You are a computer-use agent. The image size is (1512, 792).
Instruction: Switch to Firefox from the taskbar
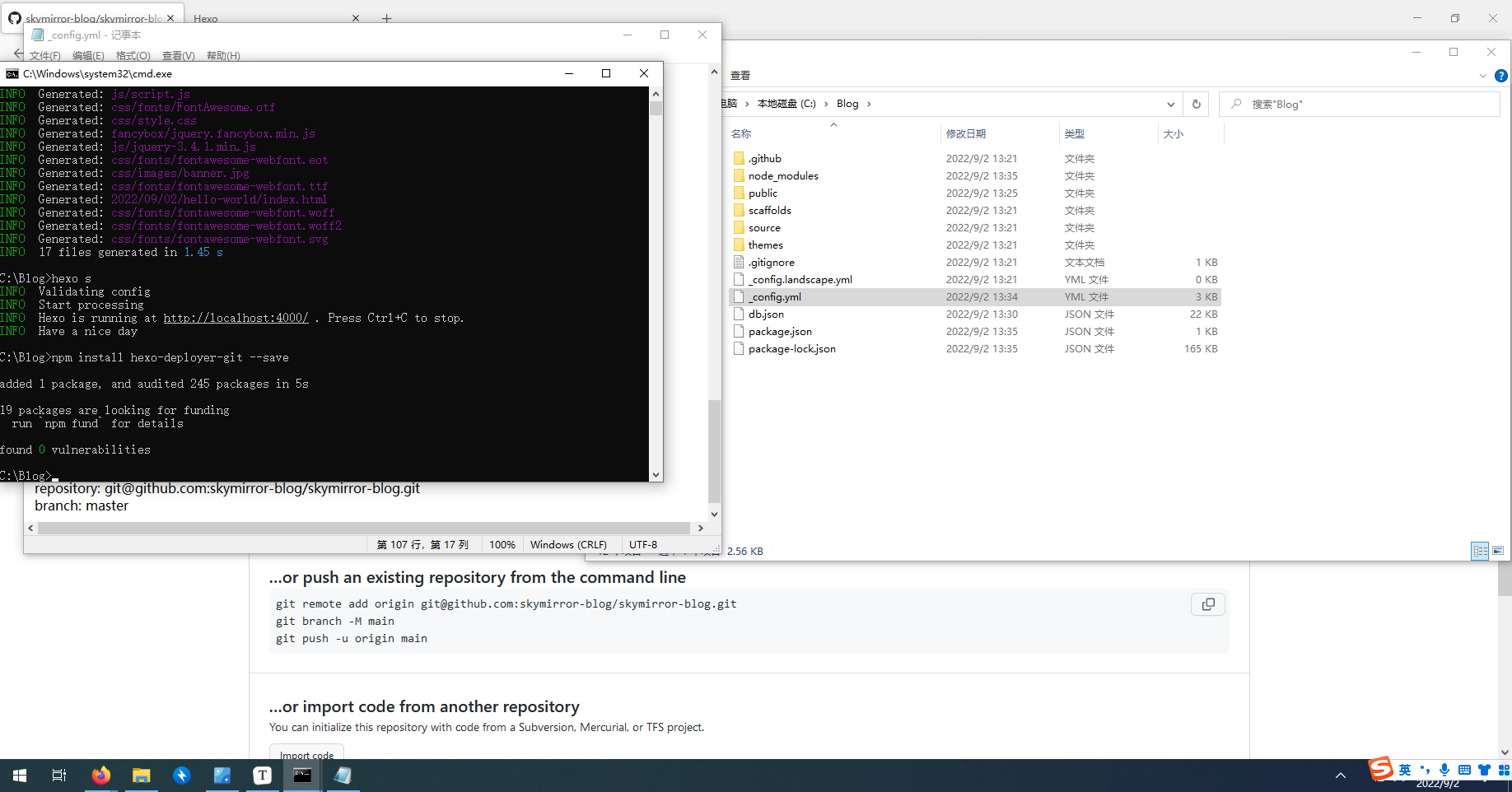pos(100,776)
